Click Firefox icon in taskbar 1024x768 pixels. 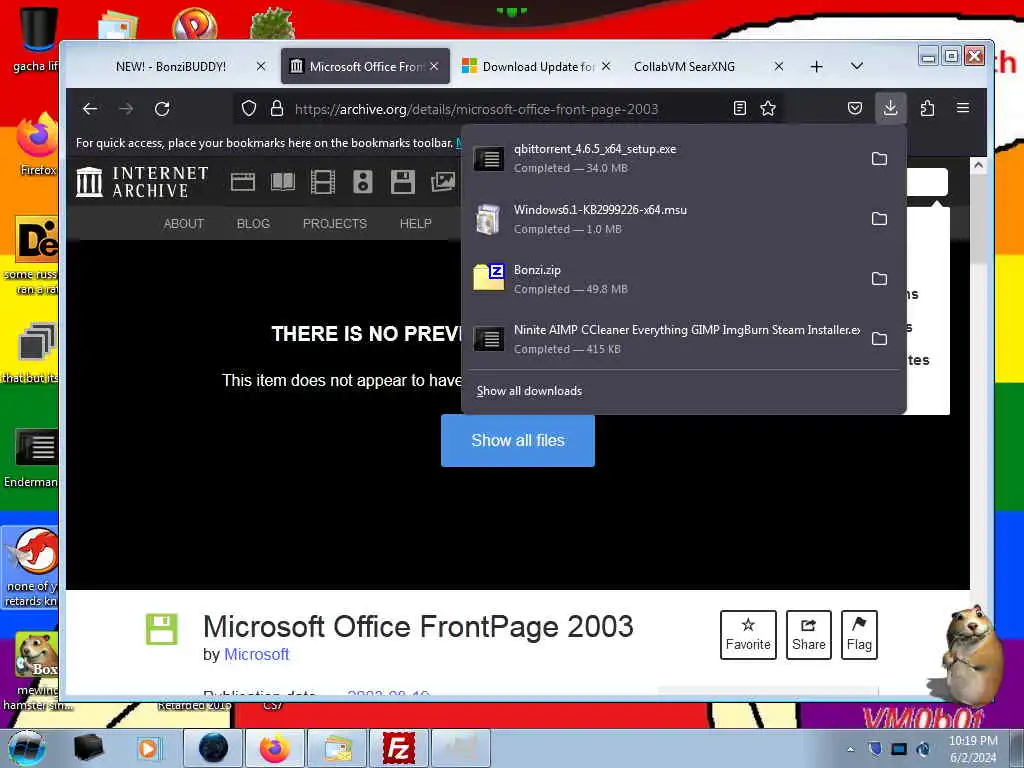pyautogui.click(x=275, y=748)
